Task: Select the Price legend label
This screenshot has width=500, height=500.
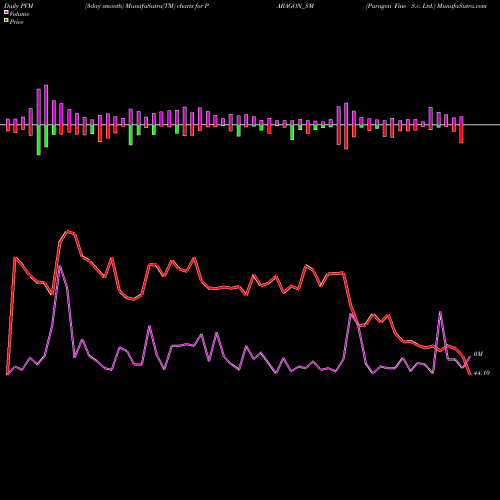Action: click(16, 22)
